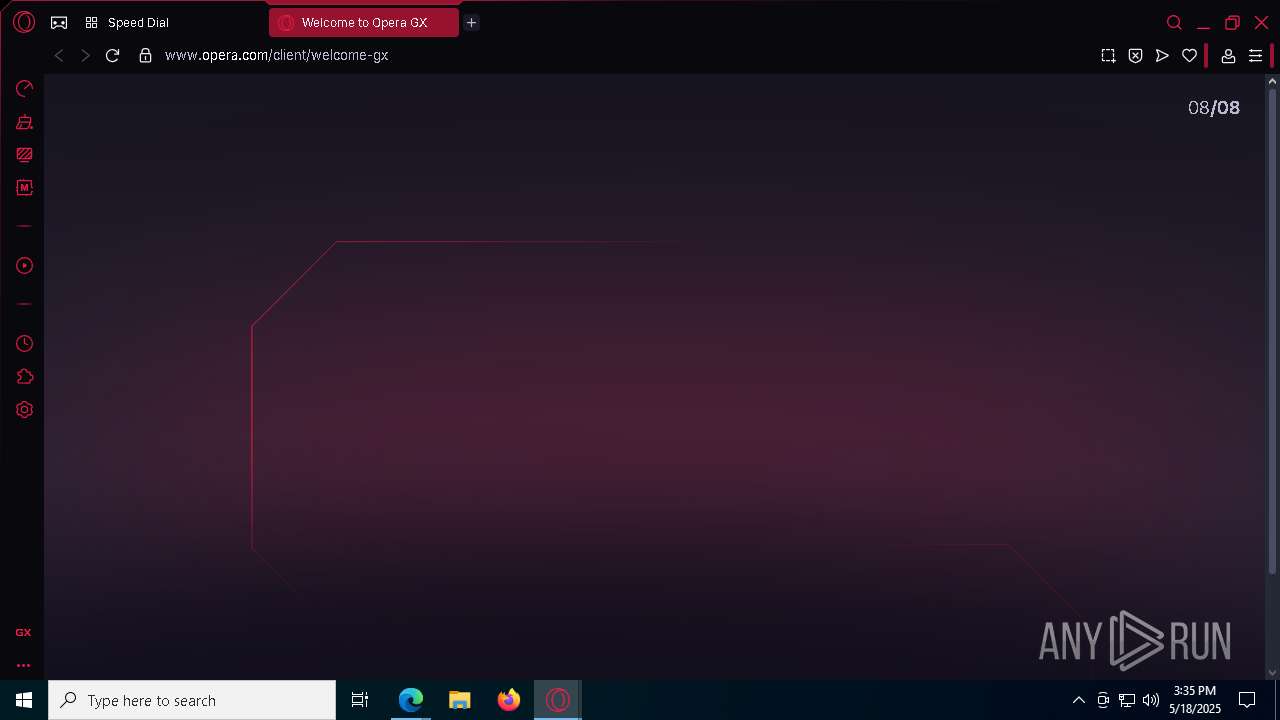1280x720 pixels.
Task: Open the Easy Setup menu
Action: tap(1255, 56)
